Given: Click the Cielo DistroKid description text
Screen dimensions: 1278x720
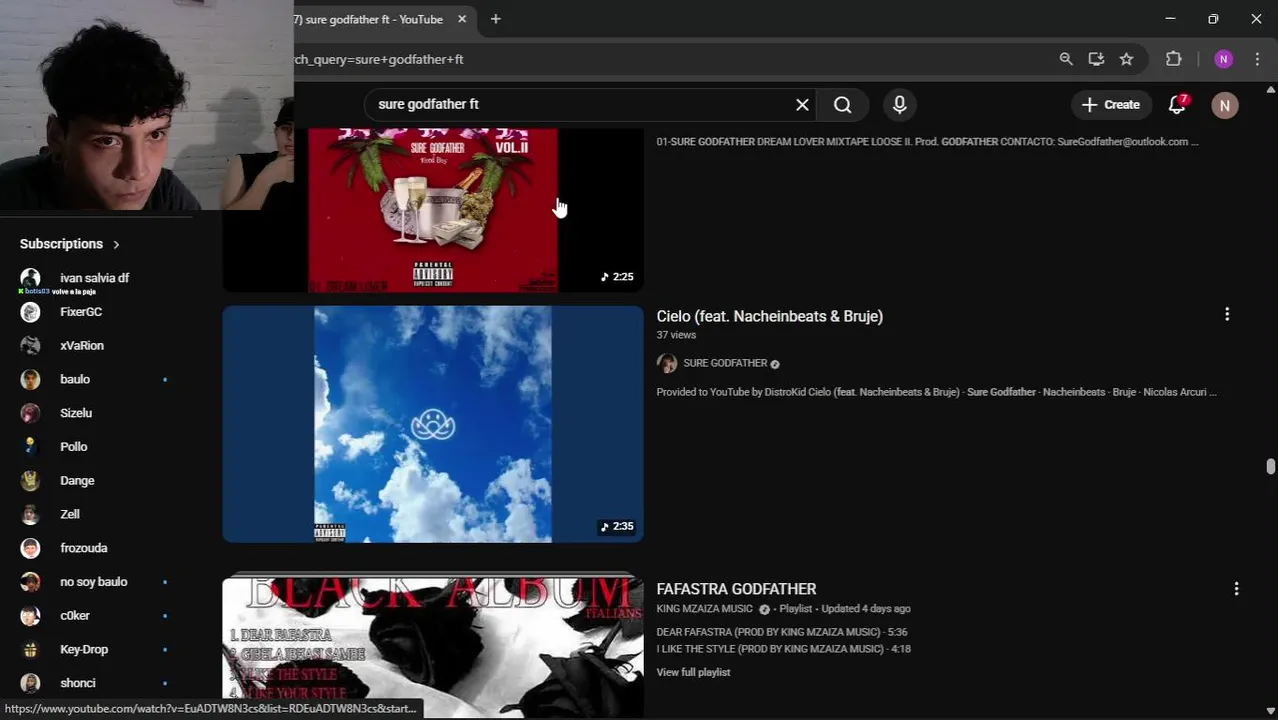Looking at the screenshot, I should 936,392.
